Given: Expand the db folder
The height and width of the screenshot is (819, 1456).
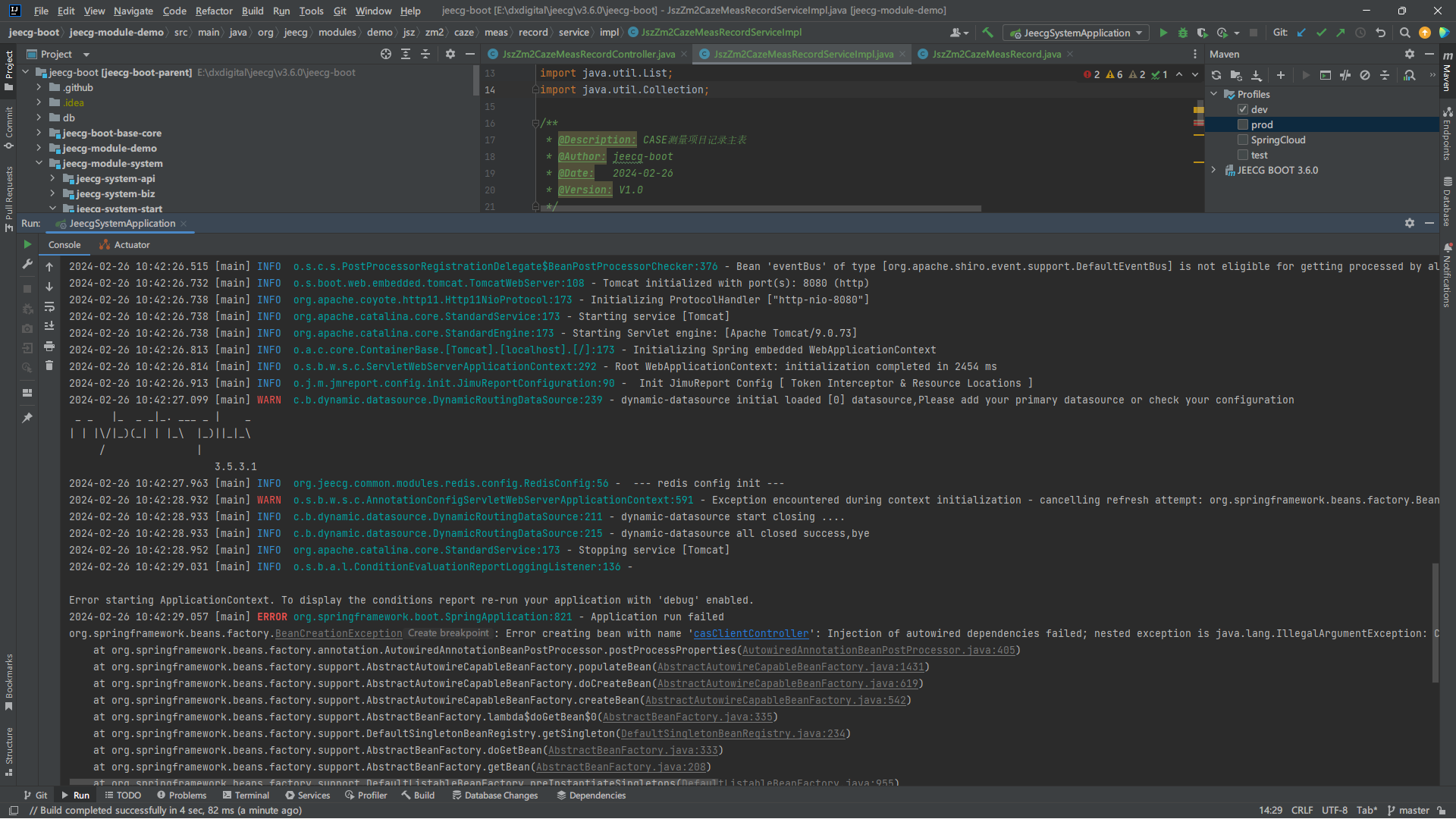Looking at the screenshot, I should [x=39, y=118].
